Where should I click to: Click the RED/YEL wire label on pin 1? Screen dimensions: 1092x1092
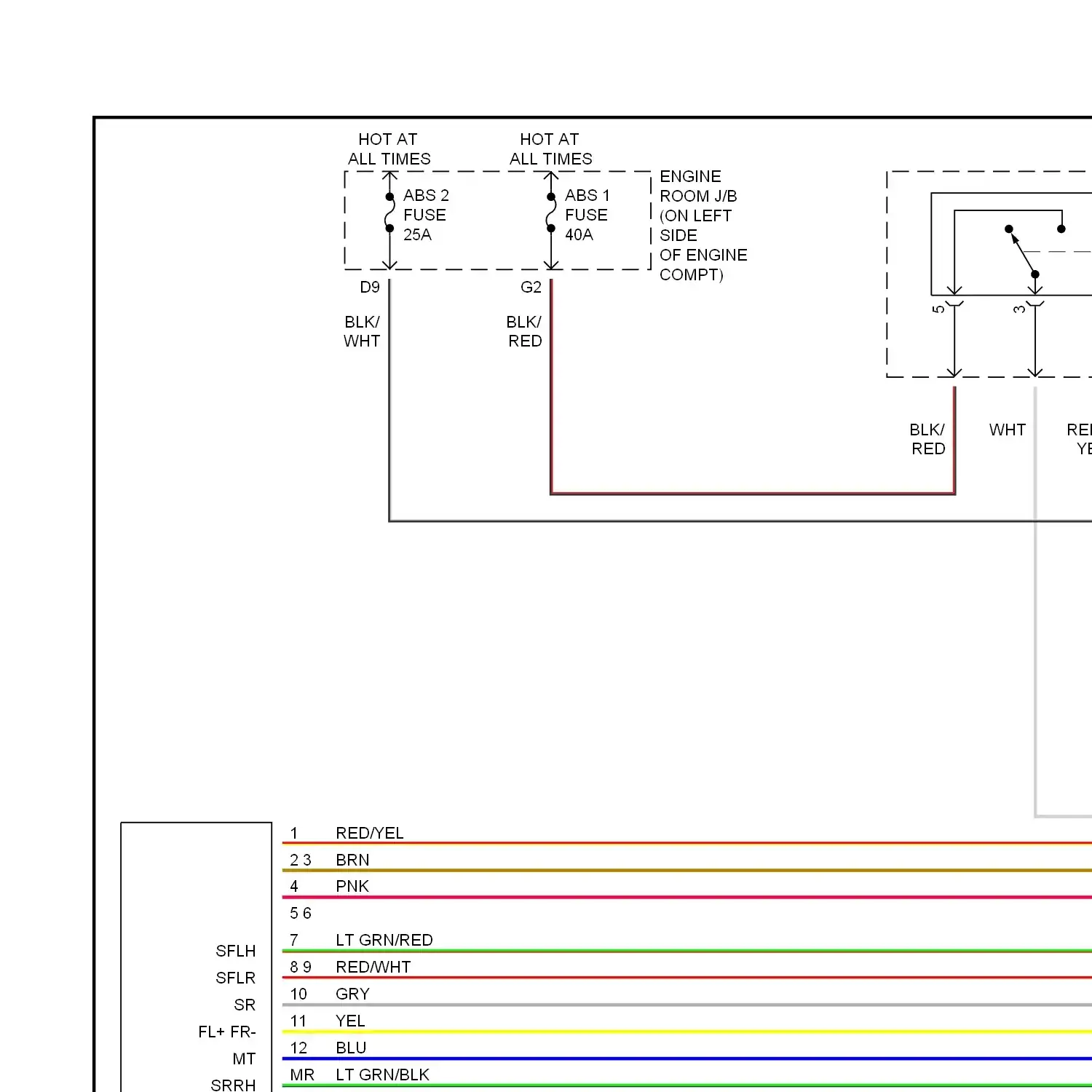(x=370, y=833)
